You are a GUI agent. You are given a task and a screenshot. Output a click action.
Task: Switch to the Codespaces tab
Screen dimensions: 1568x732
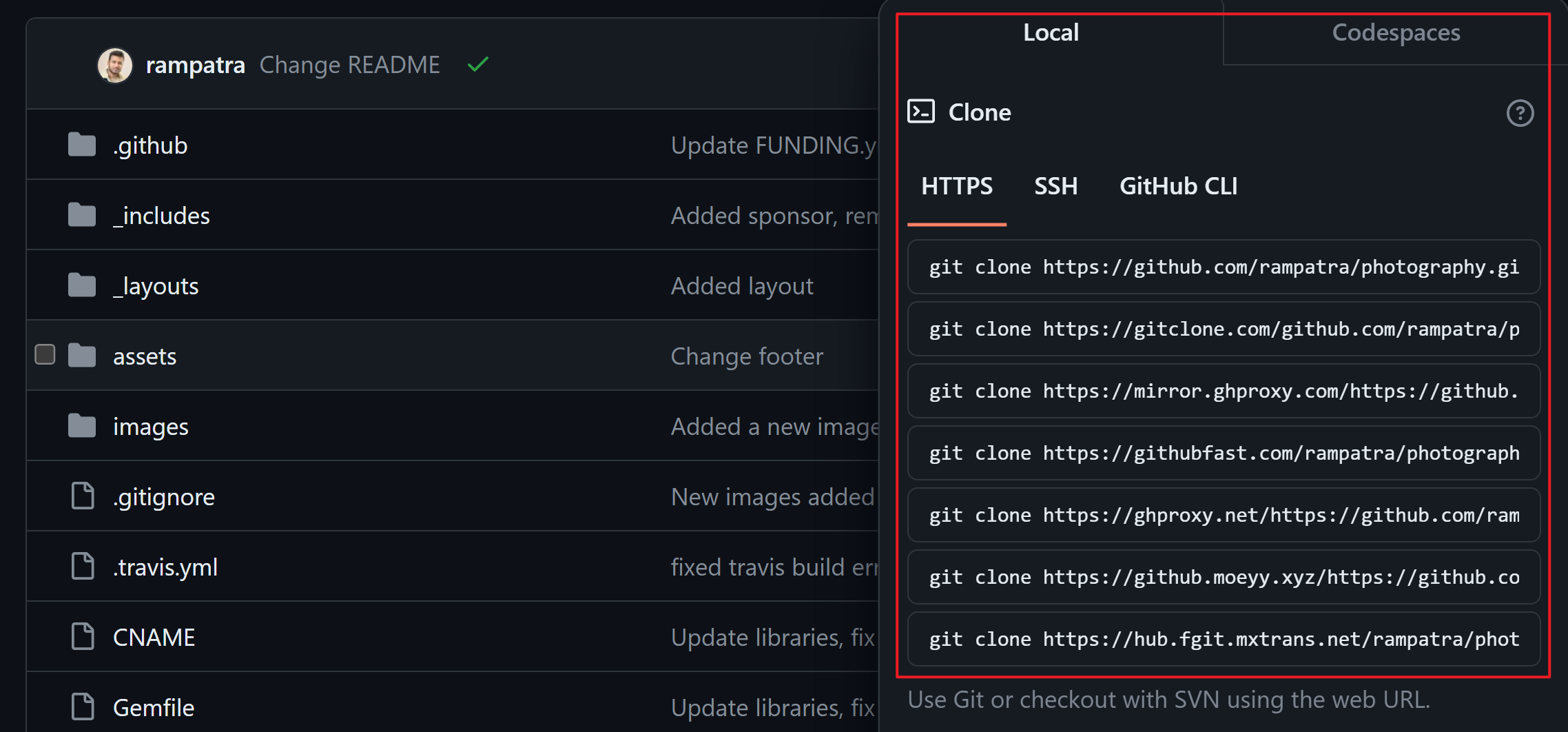(1396, 32)
